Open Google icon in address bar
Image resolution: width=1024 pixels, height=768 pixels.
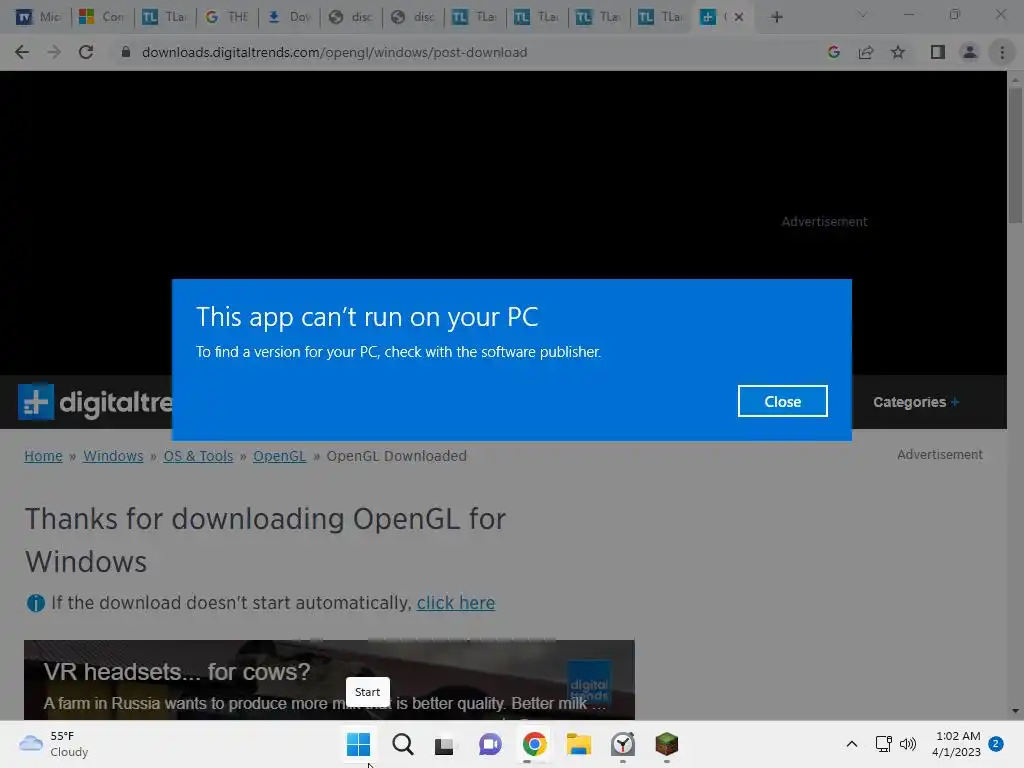[833, 52]
